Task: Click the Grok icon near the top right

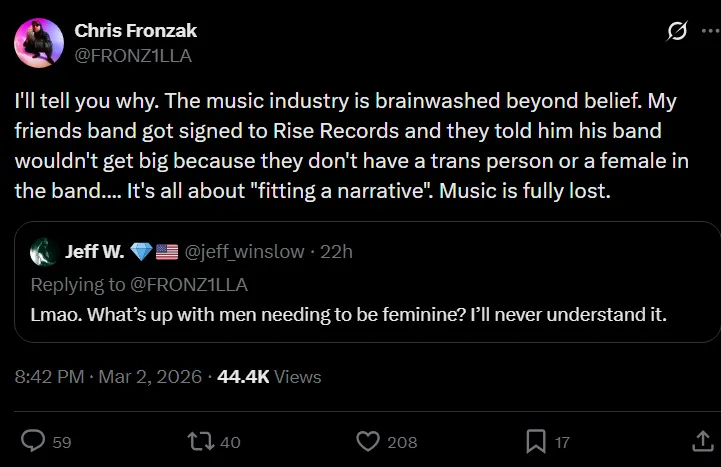Action: [677, 32]
